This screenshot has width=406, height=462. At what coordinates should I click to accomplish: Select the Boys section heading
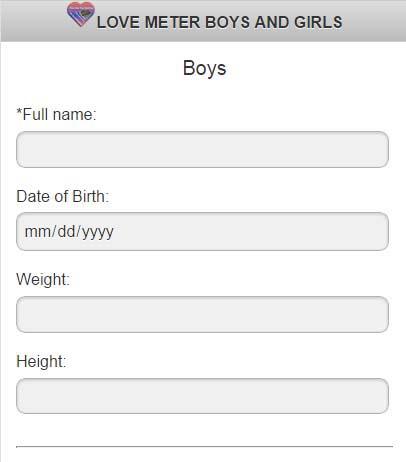coord(204,68)
